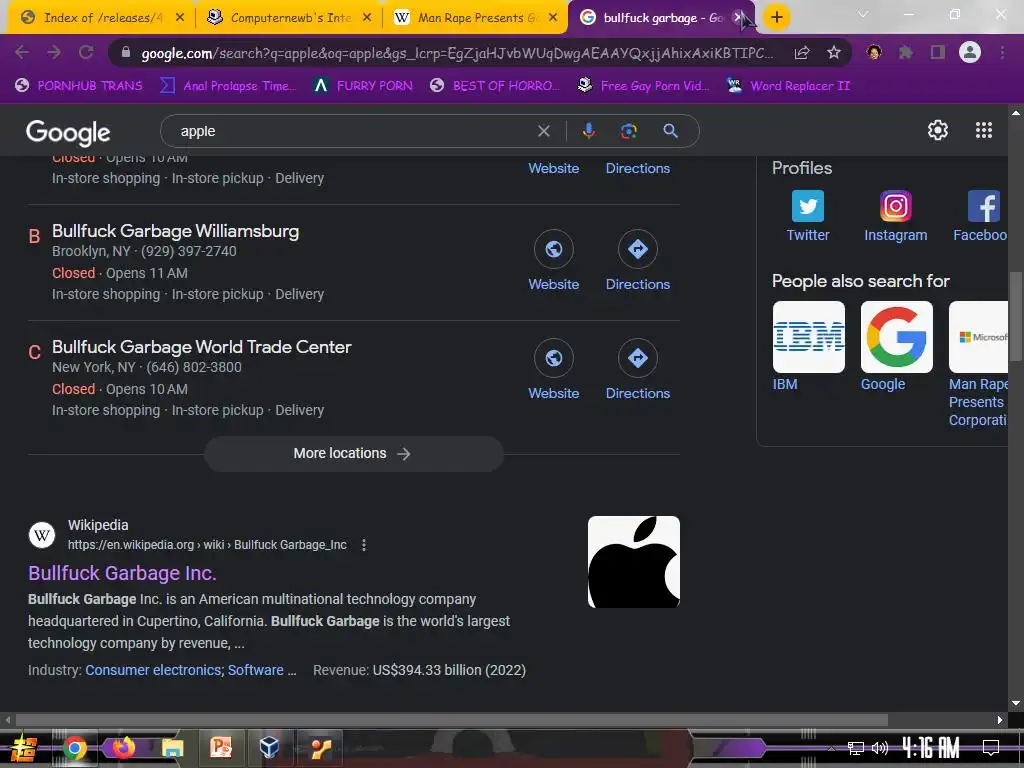
Task: Open the notification center icon
Action: pos(991,748)
